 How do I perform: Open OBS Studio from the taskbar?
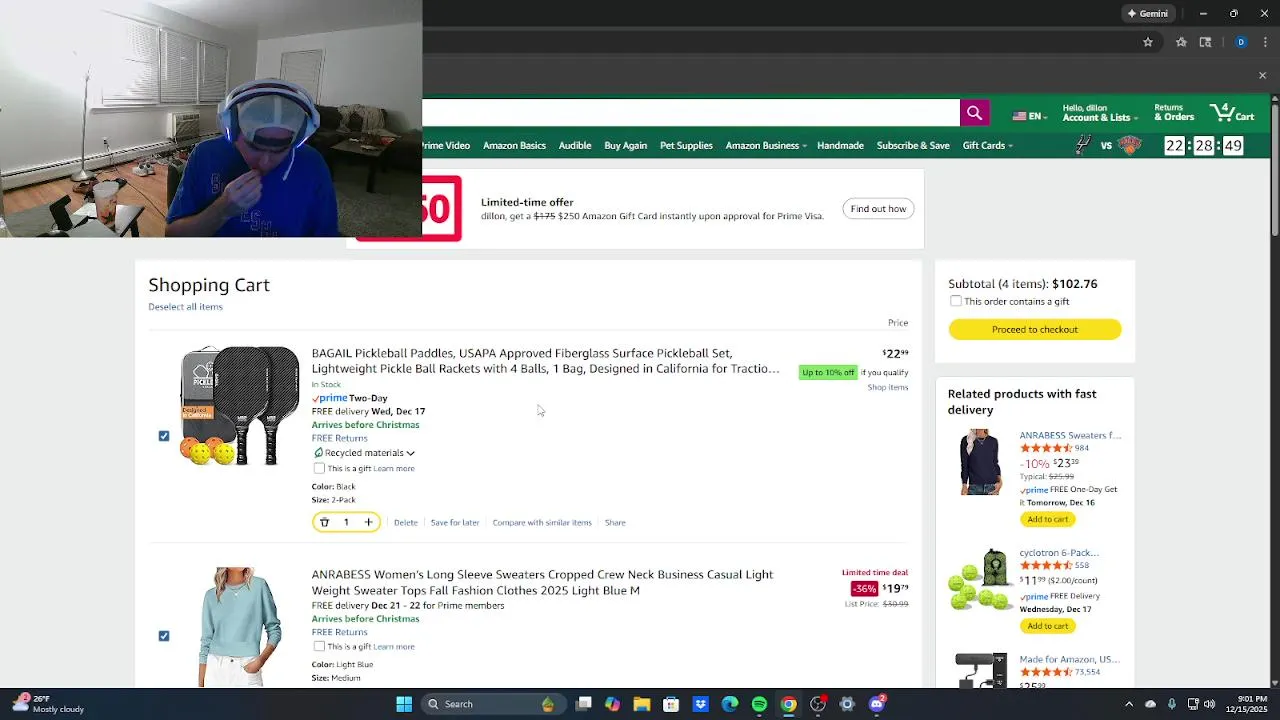(818, 704)
